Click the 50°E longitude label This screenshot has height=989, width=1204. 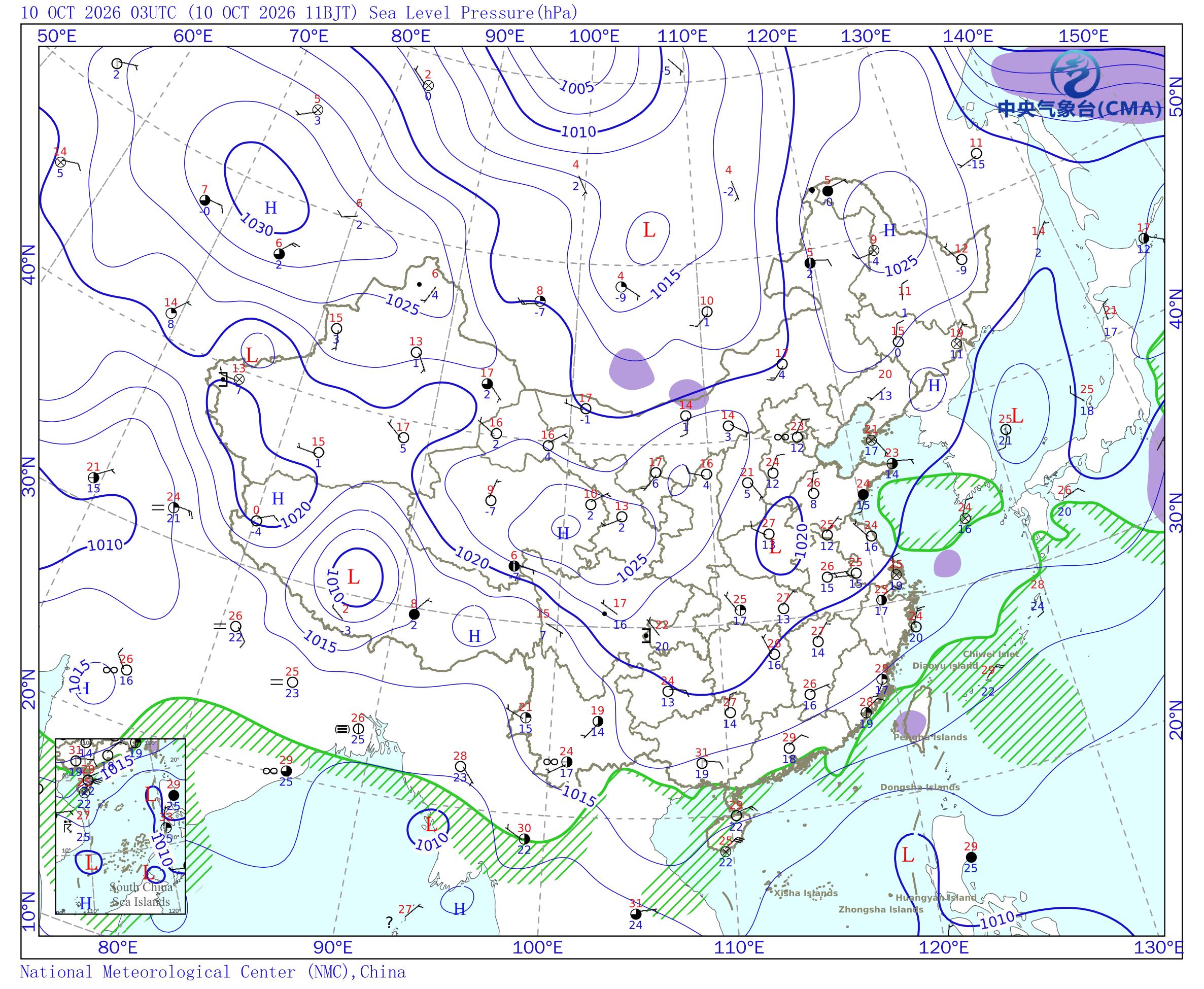(57, 37)
